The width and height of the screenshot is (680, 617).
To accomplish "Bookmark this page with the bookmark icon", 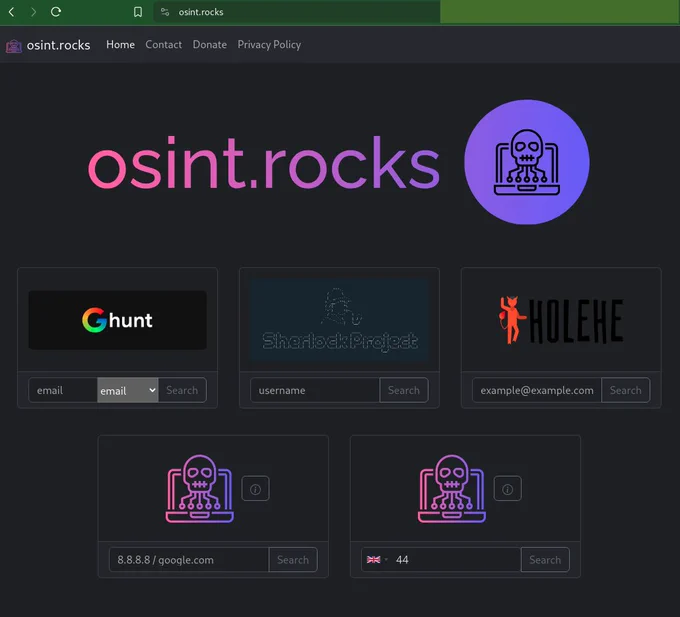I will point(138,12).
